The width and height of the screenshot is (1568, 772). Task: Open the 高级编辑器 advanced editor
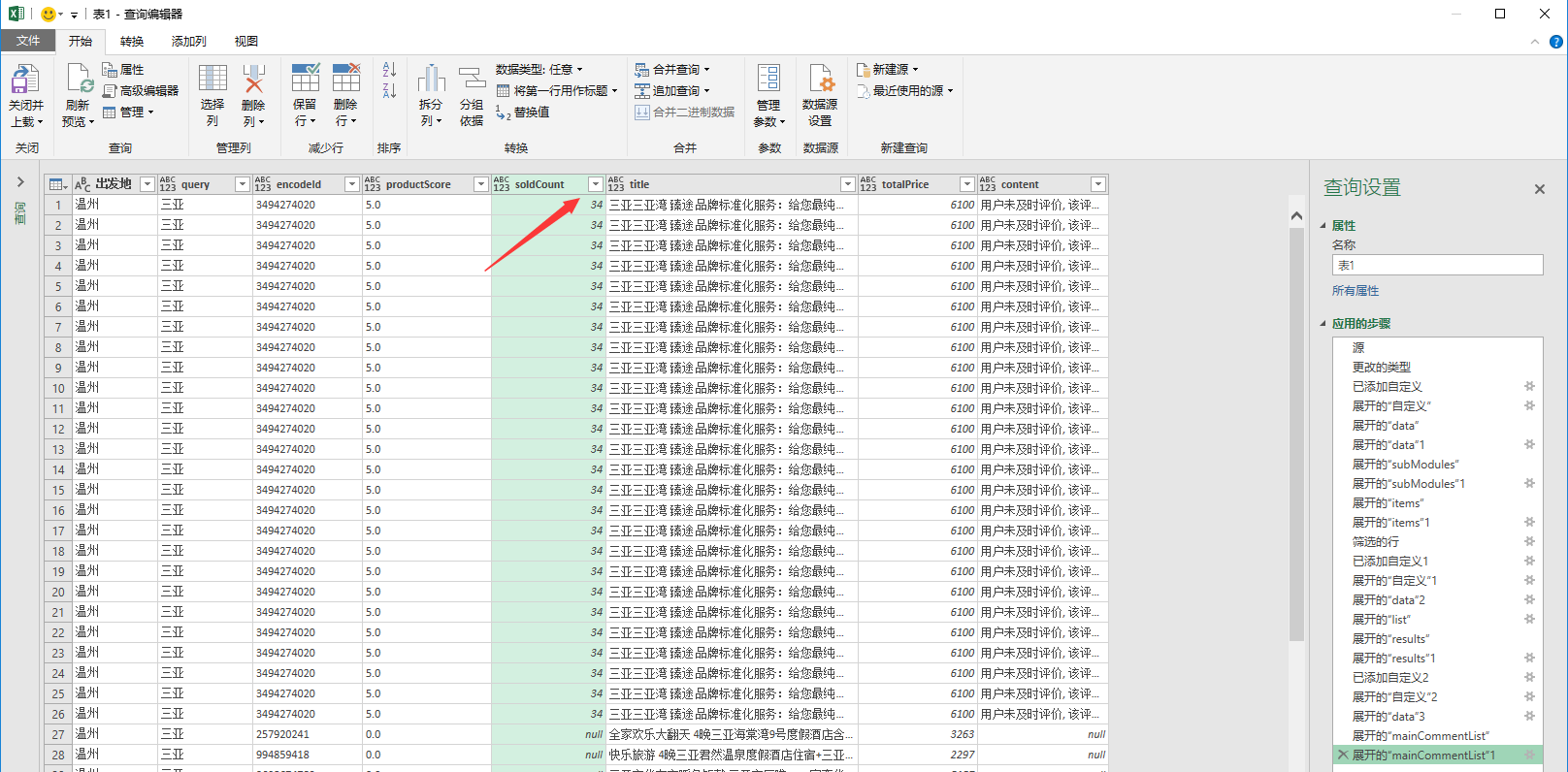coord(141,90)
